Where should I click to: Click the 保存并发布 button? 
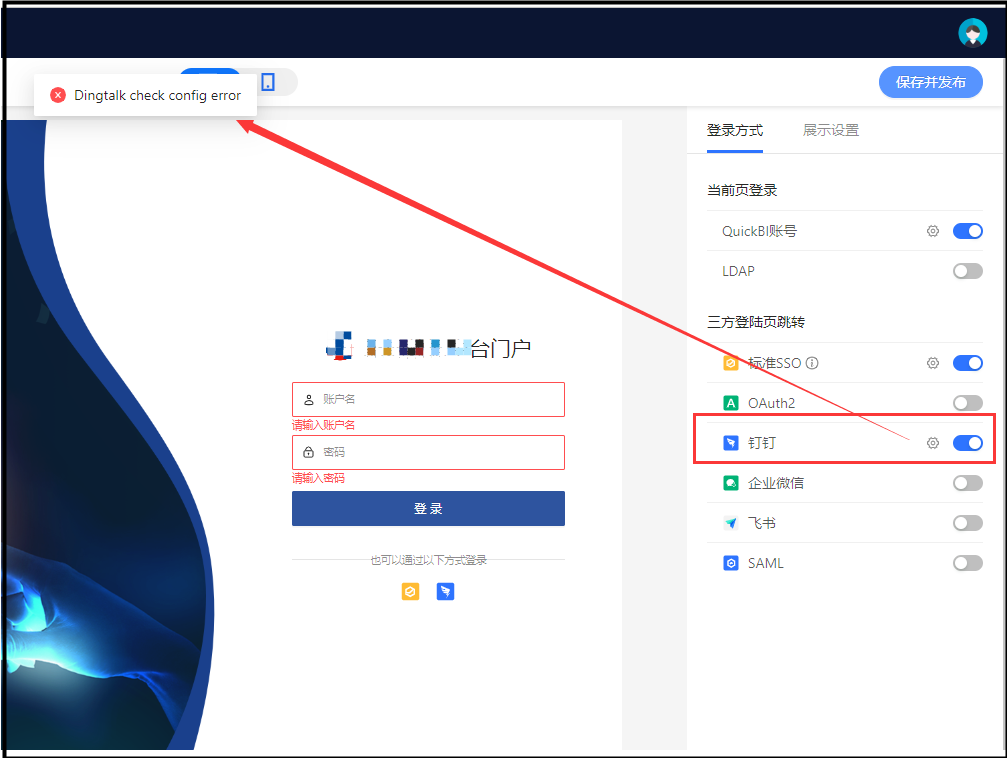pos(930,82)
